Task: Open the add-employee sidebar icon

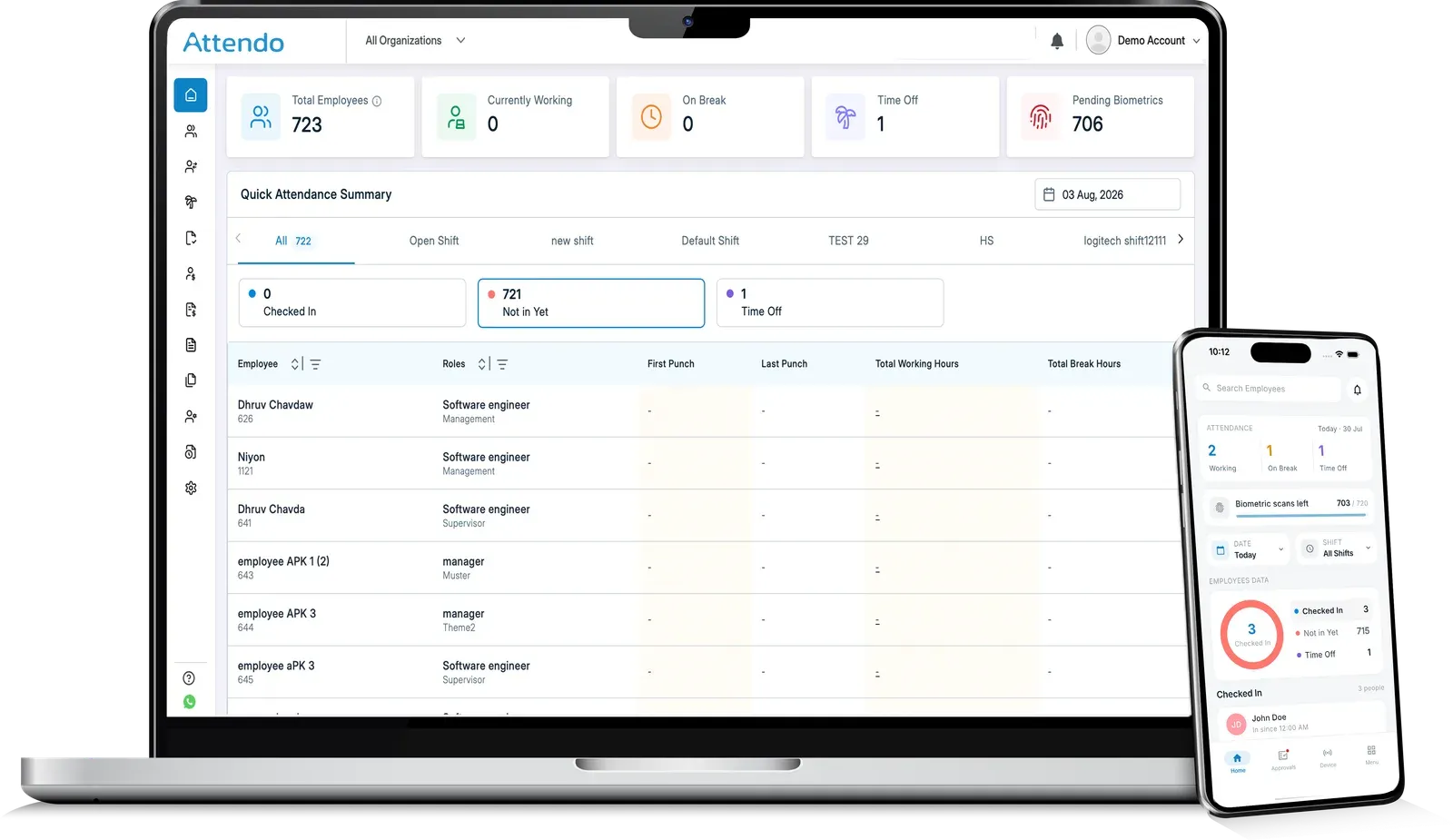Action: point(191,167)
